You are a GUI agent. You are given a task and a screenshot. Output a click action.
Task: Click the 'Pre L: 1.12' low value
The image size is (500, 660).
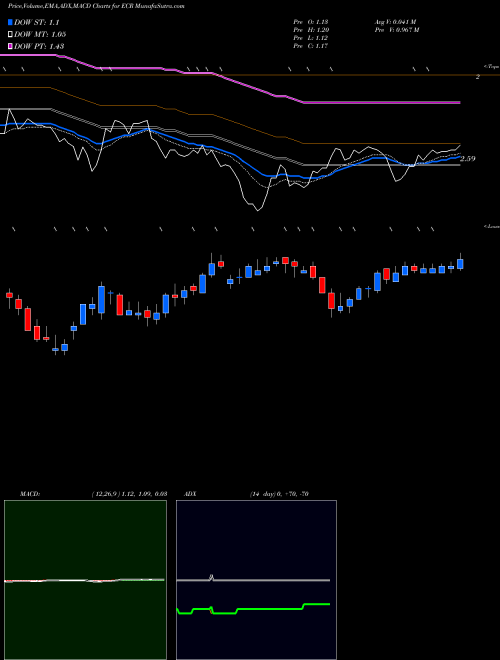point(311,38)
